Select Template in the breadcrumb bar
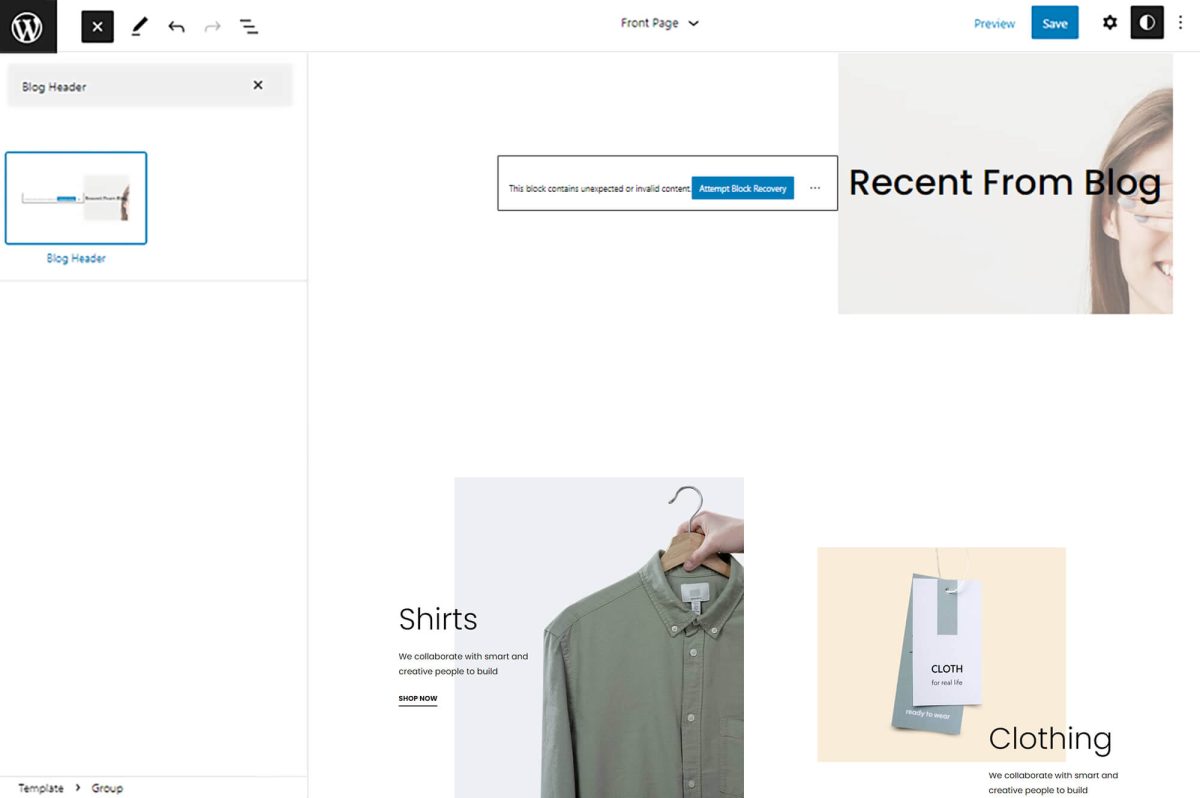Screen dimensions: 1200x798 point(42,788)
